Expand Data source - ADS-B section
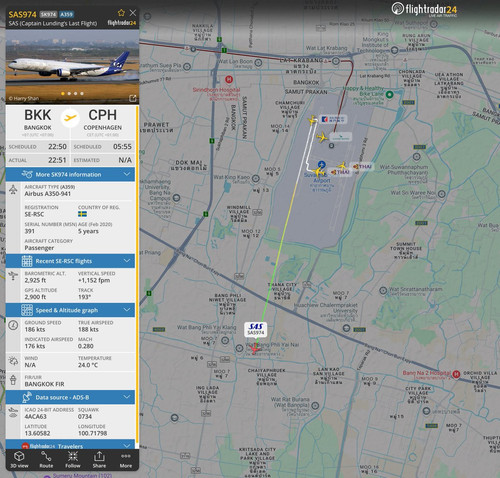 pos(70,397)
